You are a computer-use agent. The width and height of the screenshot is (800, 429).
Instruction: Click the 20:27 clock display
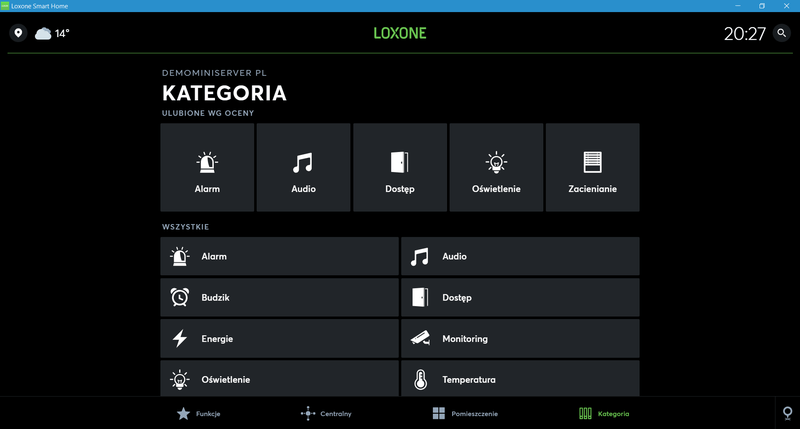[745, 34]
